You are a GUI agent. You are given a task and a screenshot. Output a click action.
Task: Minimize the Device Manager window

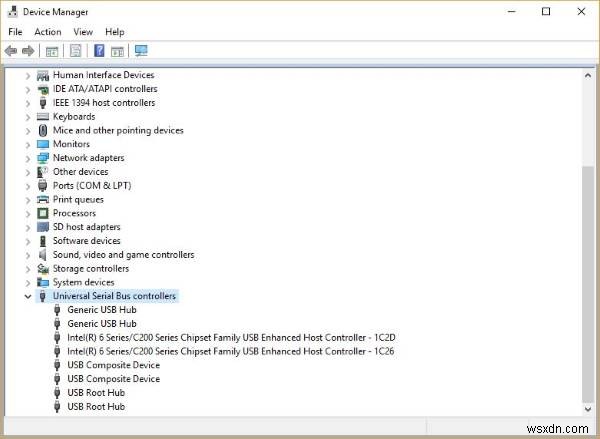pos(512,12)
